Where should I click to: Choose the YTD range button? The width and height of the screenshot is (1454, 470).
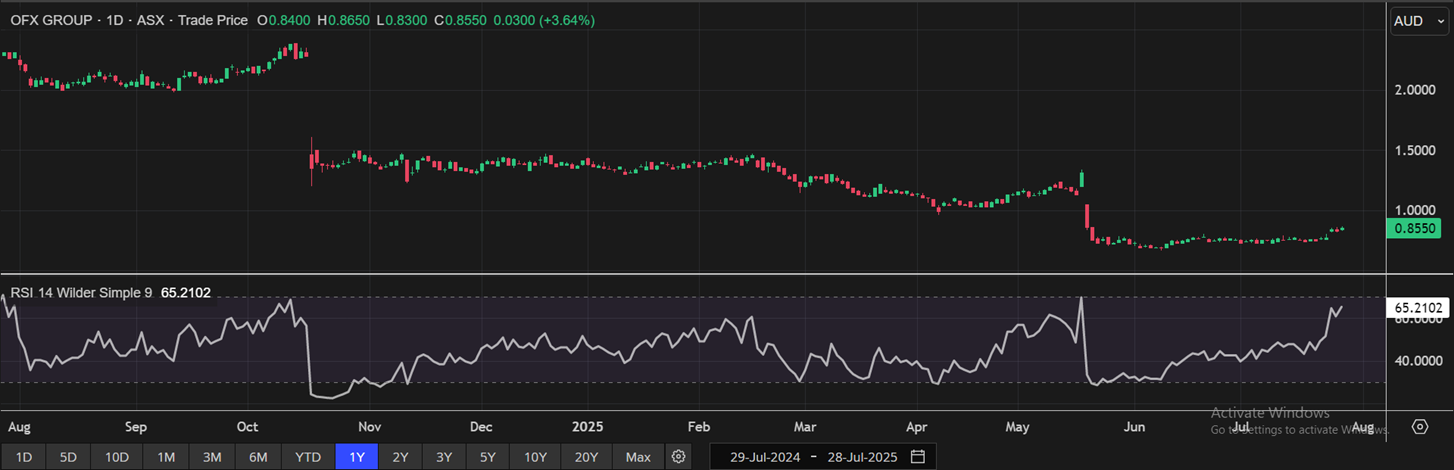coord(308,457)
